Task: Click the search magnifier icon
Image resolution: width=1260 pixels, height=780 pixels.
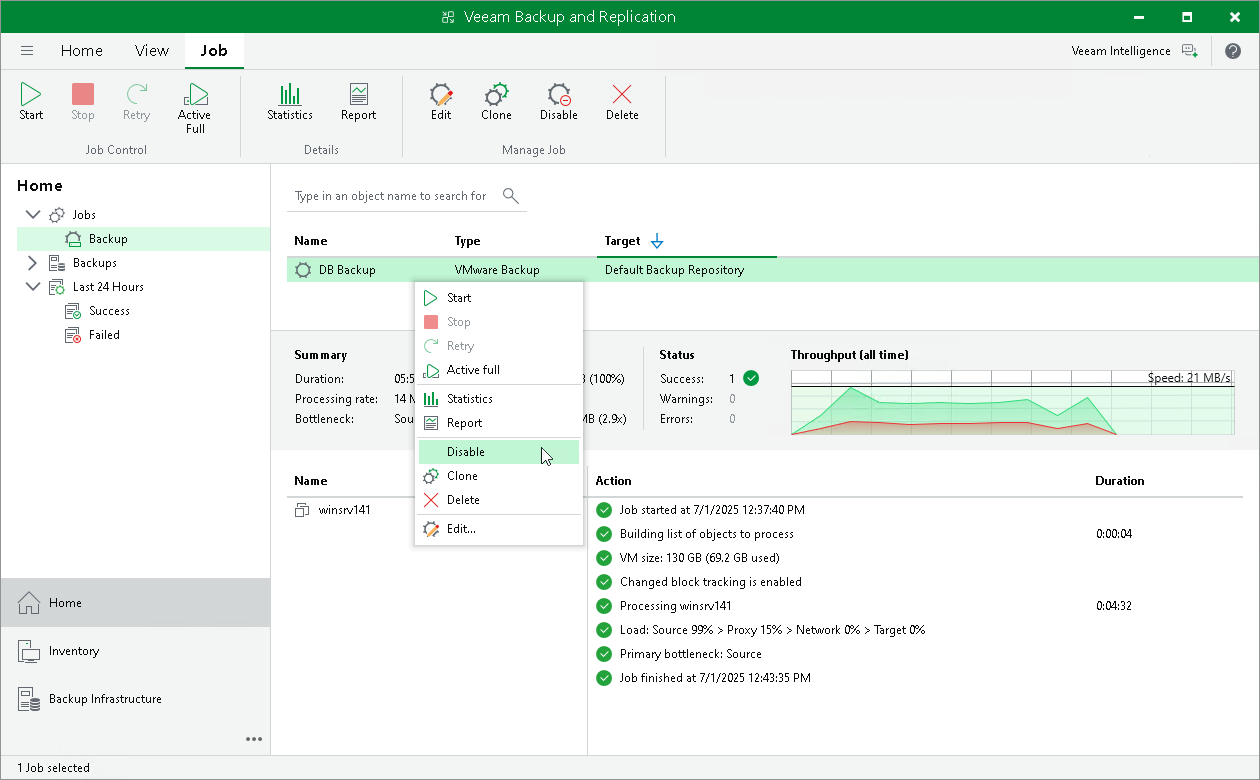Action: pos(510,195)
